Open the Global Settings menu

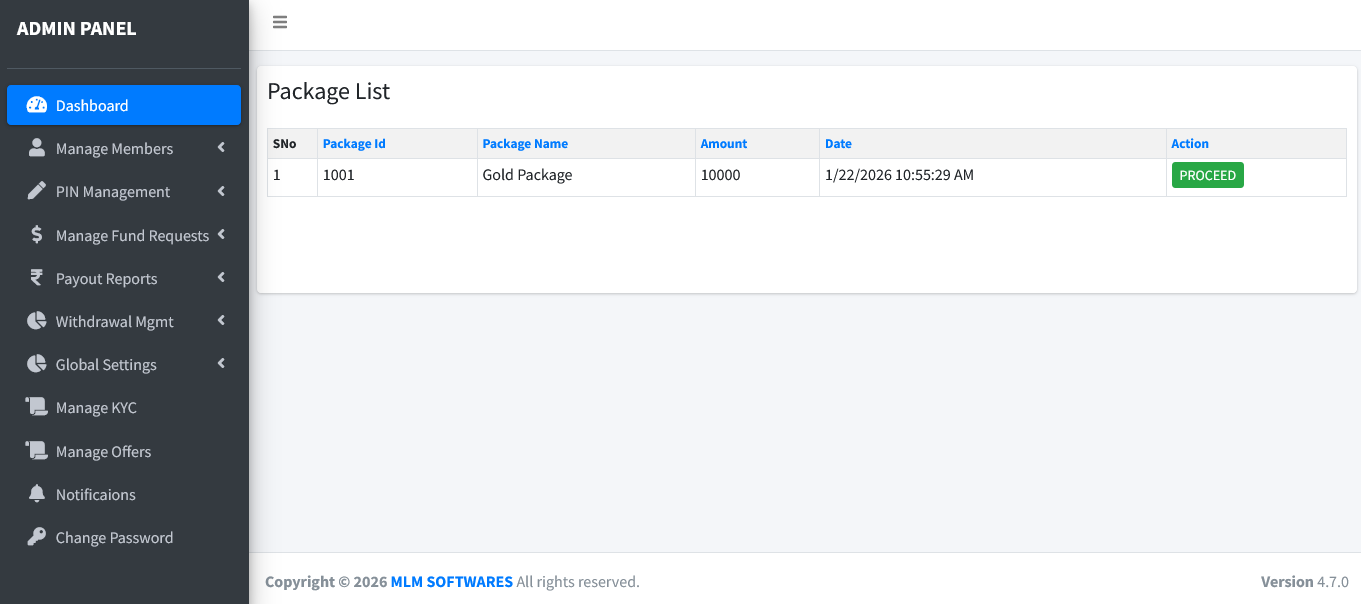point(124,364)
